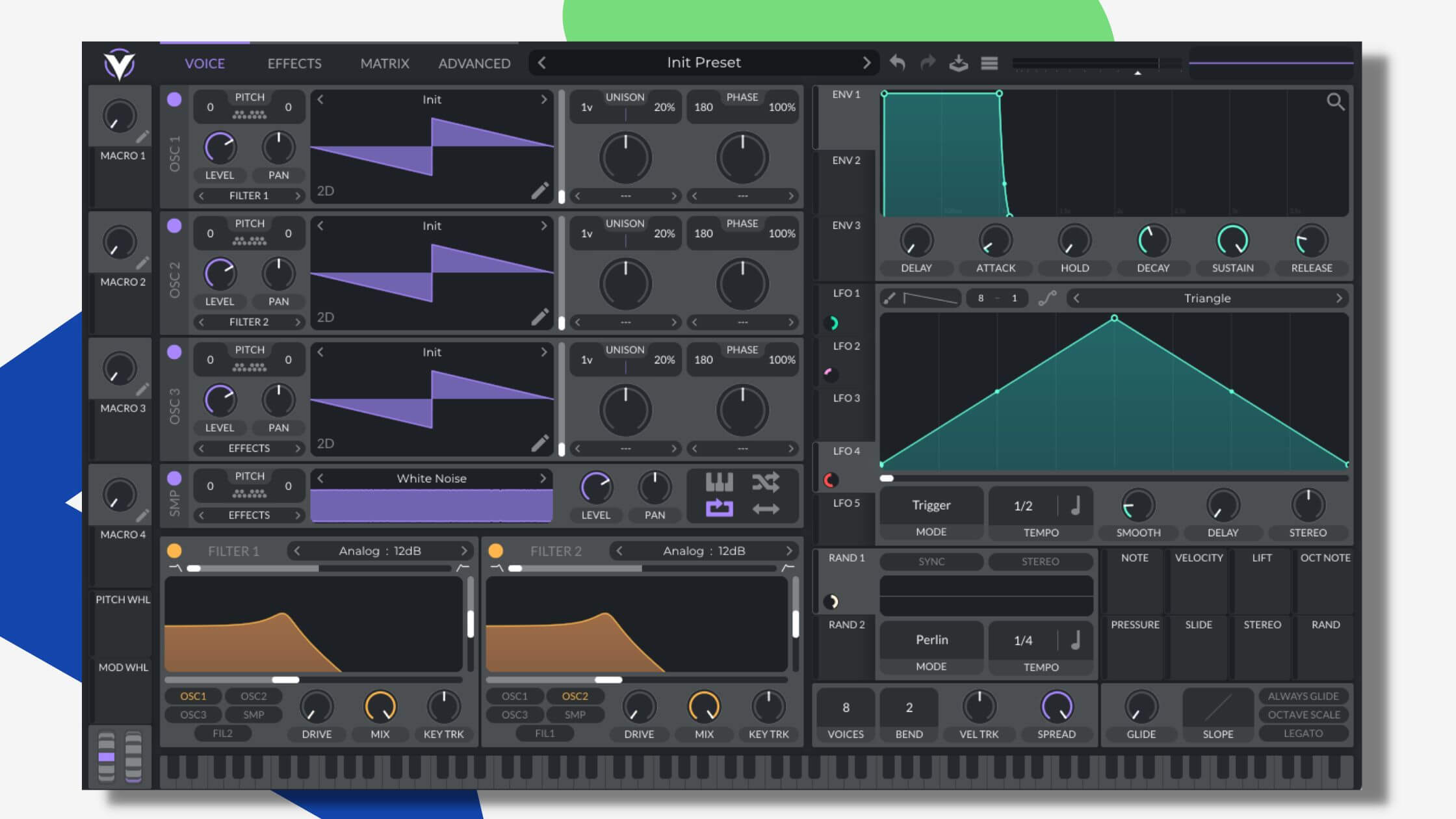Click LFO tempo note icon
Screen dimensions: 1456x819
[x=1076, y=505]
